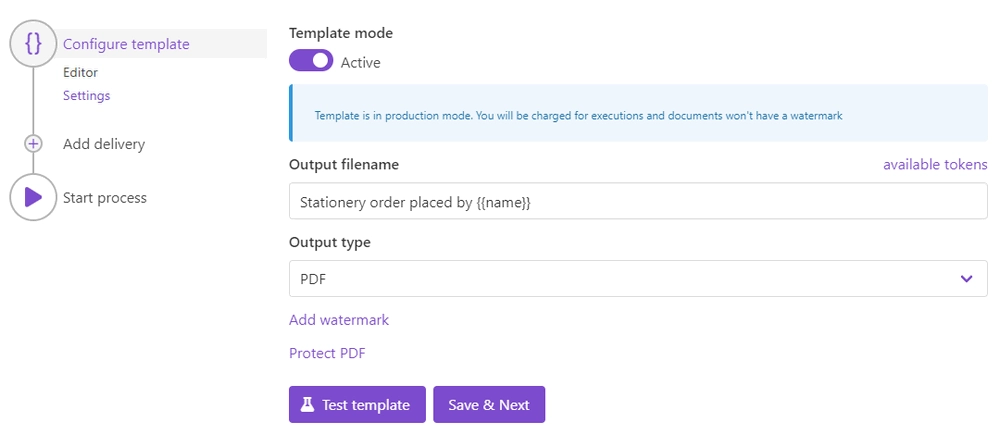Click the Active label beside the switch

pos(360,63)
